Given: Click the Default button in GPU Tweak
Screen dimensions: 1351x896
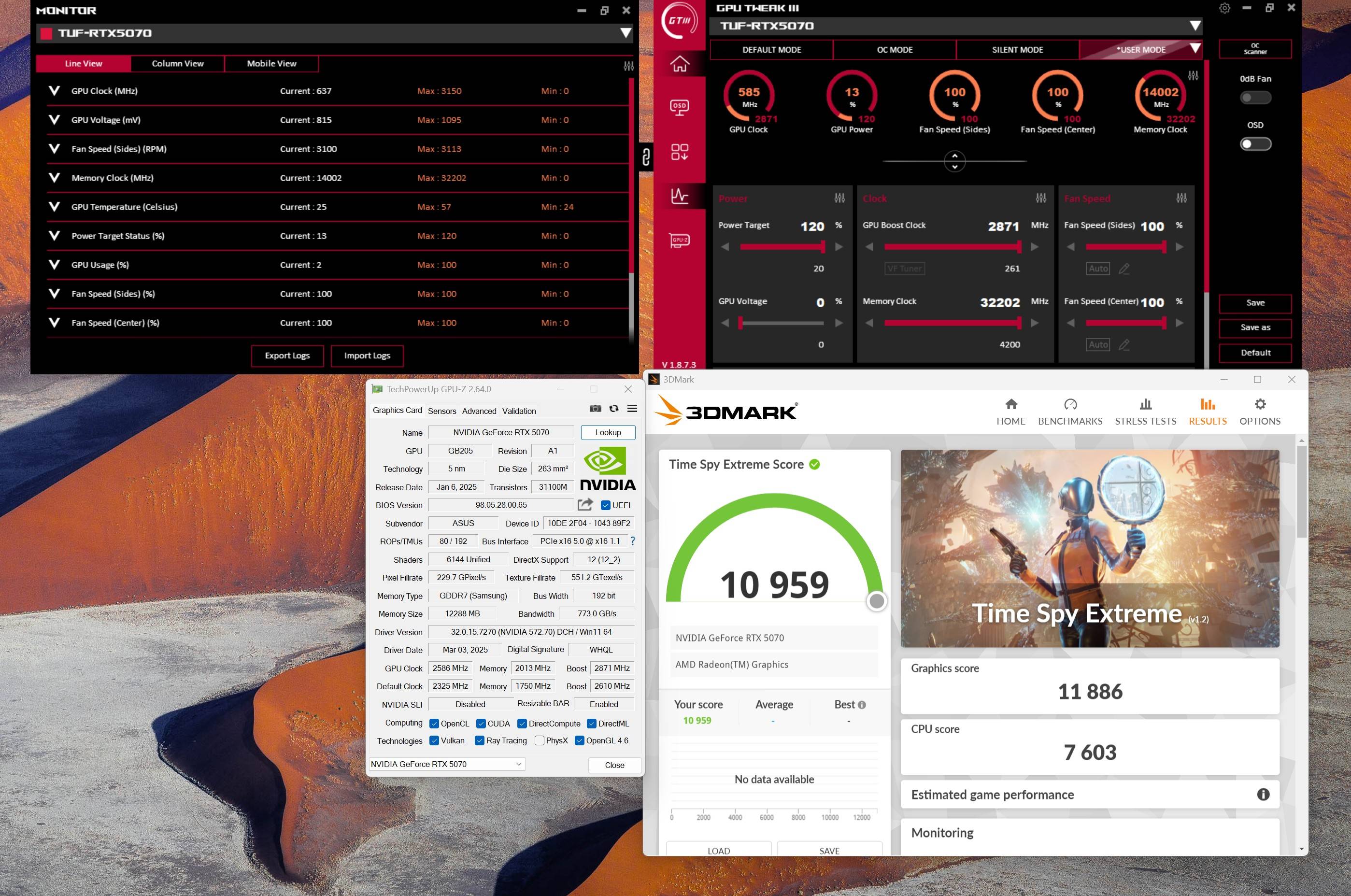Looking at the screenshot, I should [x=1255, y=353].
